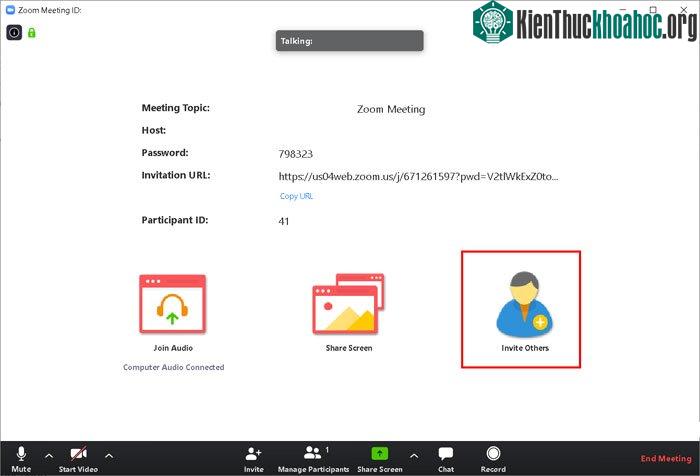700x476 pixels.
Task: Start Video from the toolbar
Action: pos(78,459)
